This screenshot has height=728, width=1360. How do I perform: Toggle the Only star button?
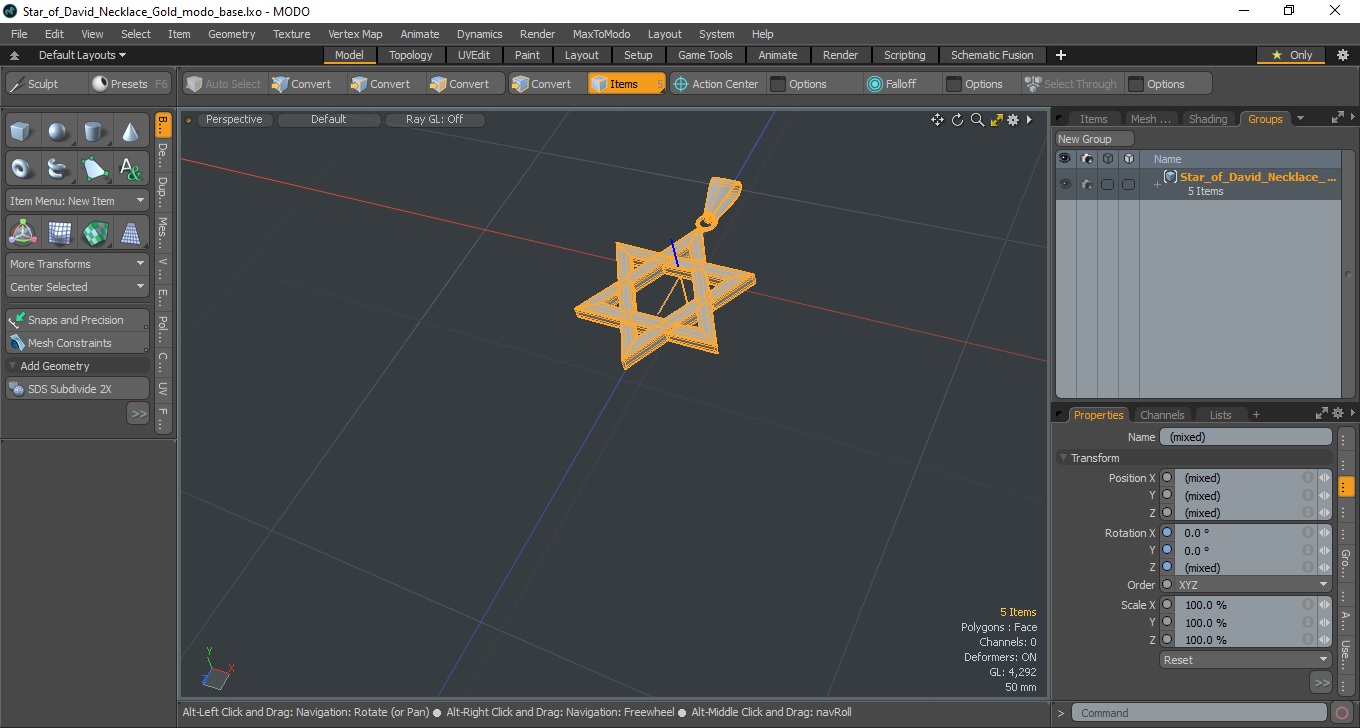[x=1291, y=55]
